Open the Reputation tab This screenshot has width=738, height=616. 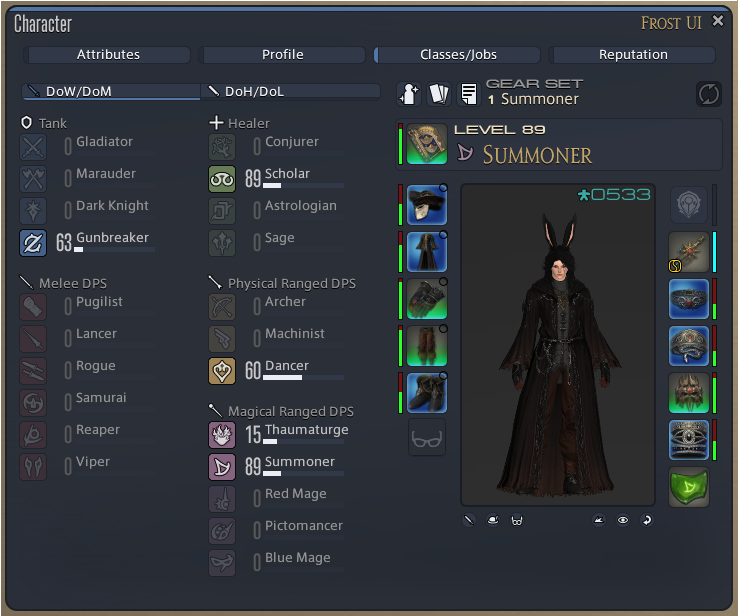point(633,55)
